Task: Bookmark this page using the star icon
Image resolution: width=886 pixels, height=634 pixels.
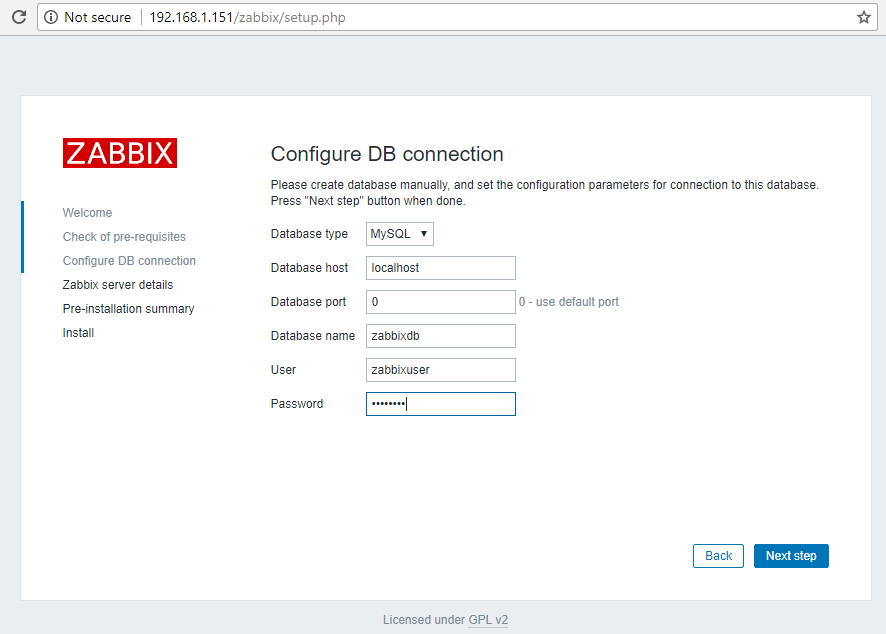Action: tap(863, 18)
